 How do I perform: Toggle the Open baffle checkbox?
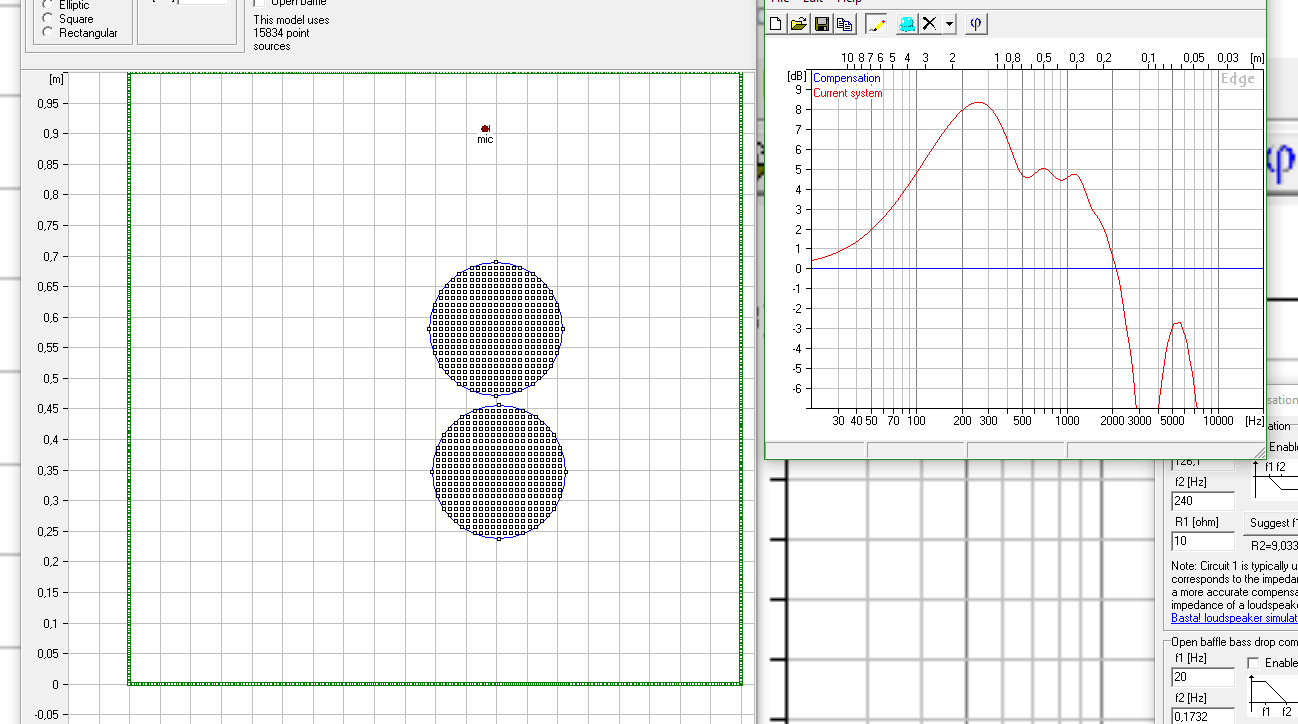tap(260, 3)
